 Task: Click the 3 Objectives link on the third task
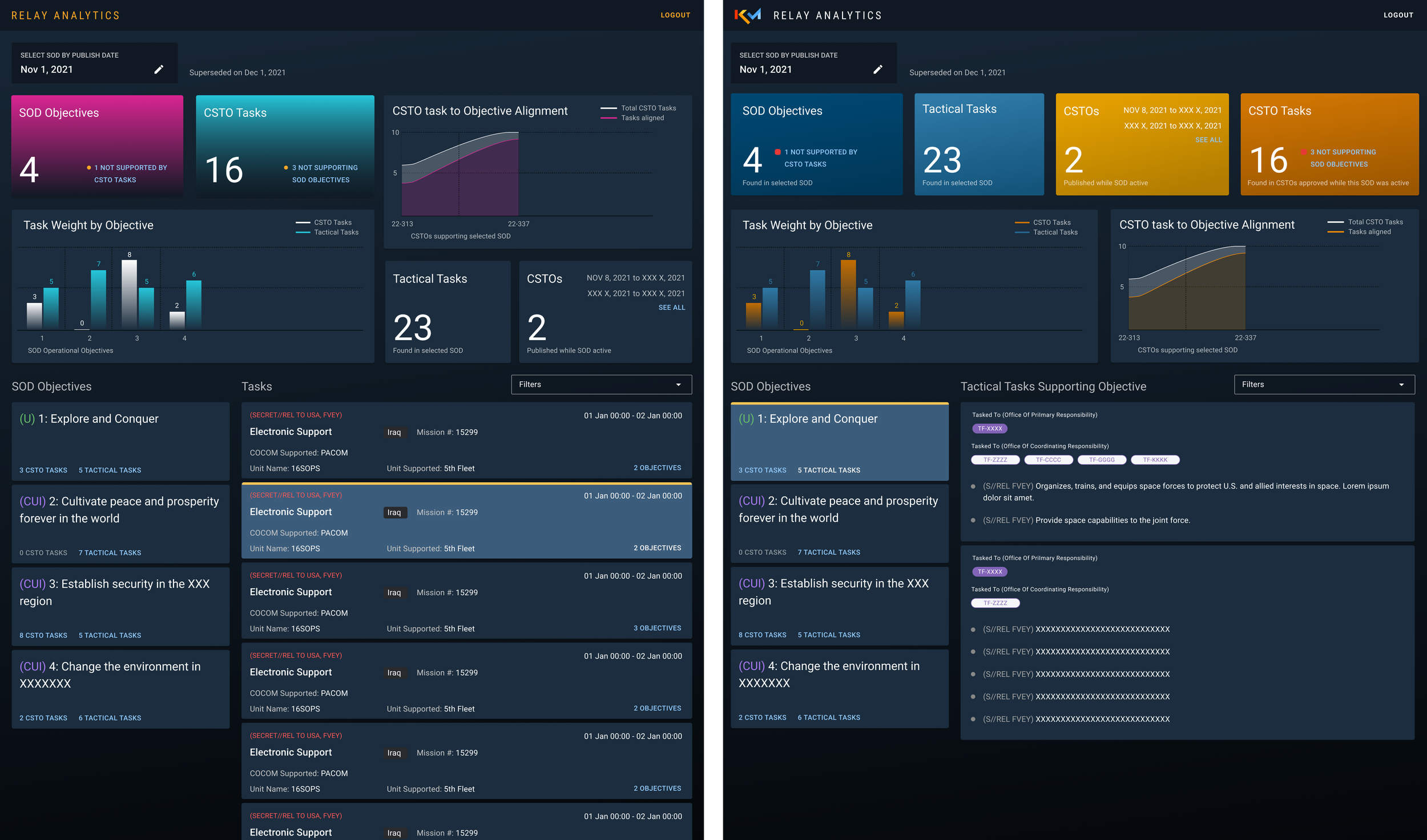(657, 628)
